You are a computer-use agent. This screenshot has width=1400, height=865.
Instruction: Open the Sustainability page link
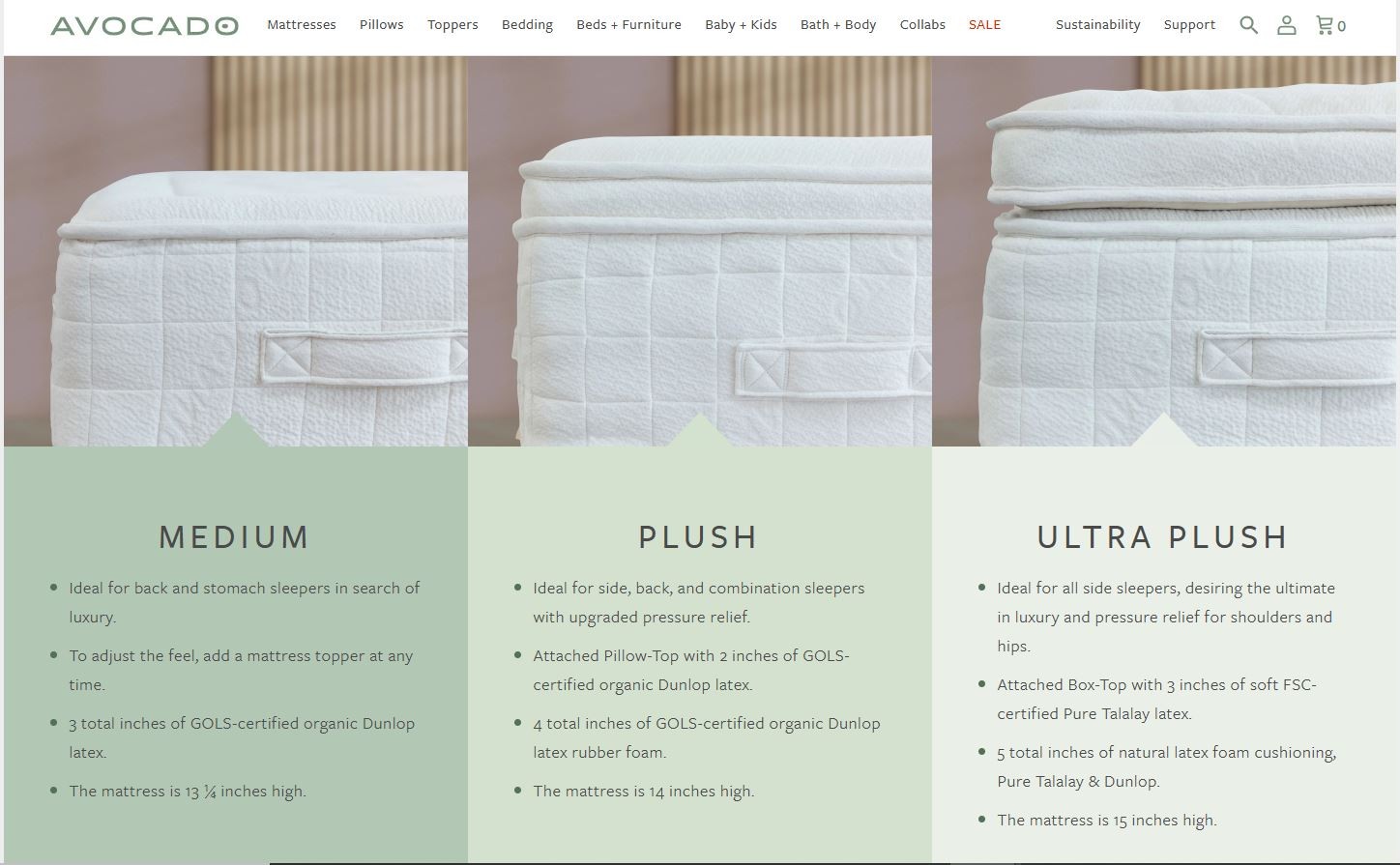[x=1097, y=25]
